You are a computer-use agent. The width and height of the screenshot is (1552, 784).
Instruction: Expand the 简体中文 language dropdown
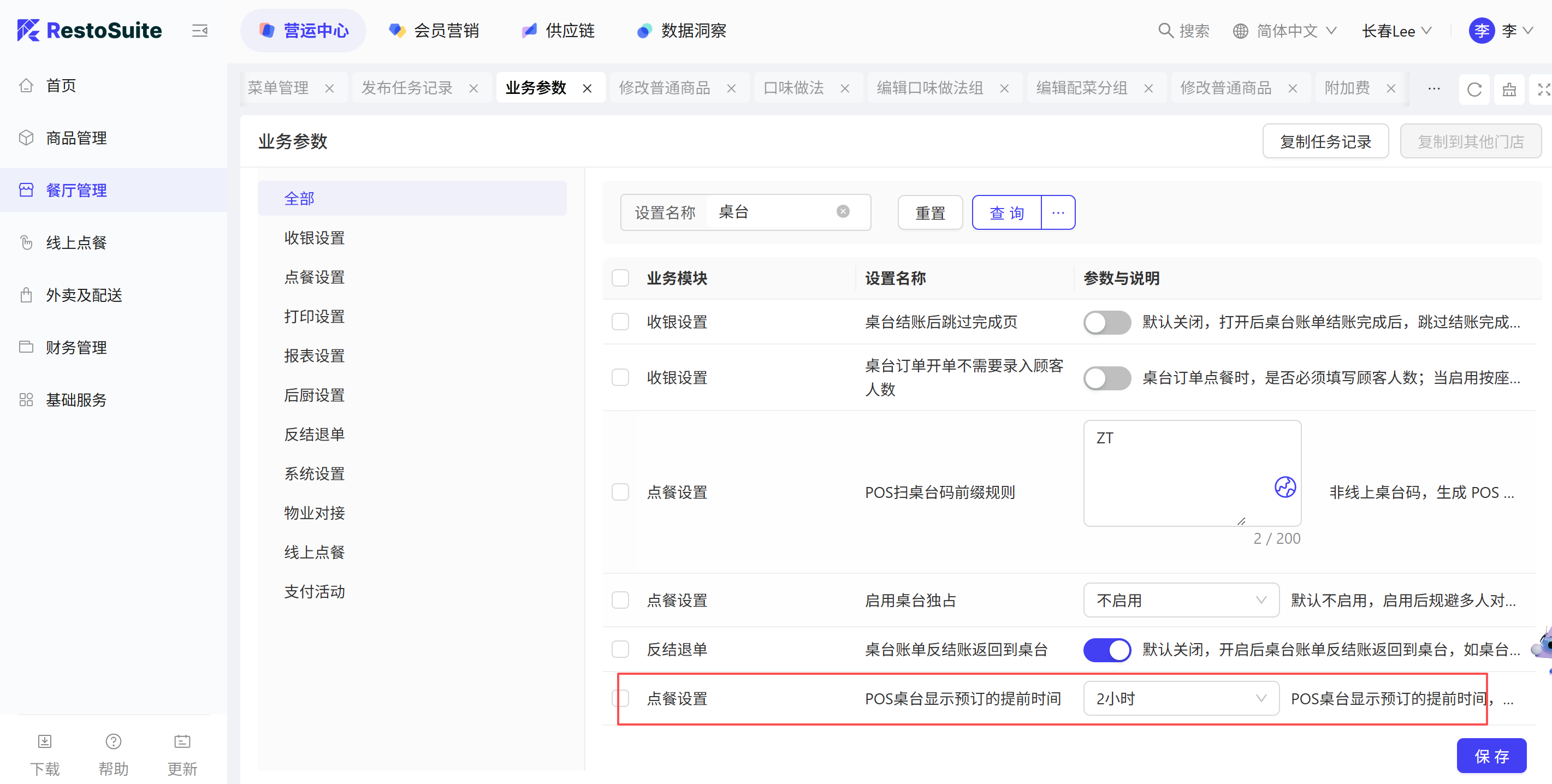coord(1287,30)
